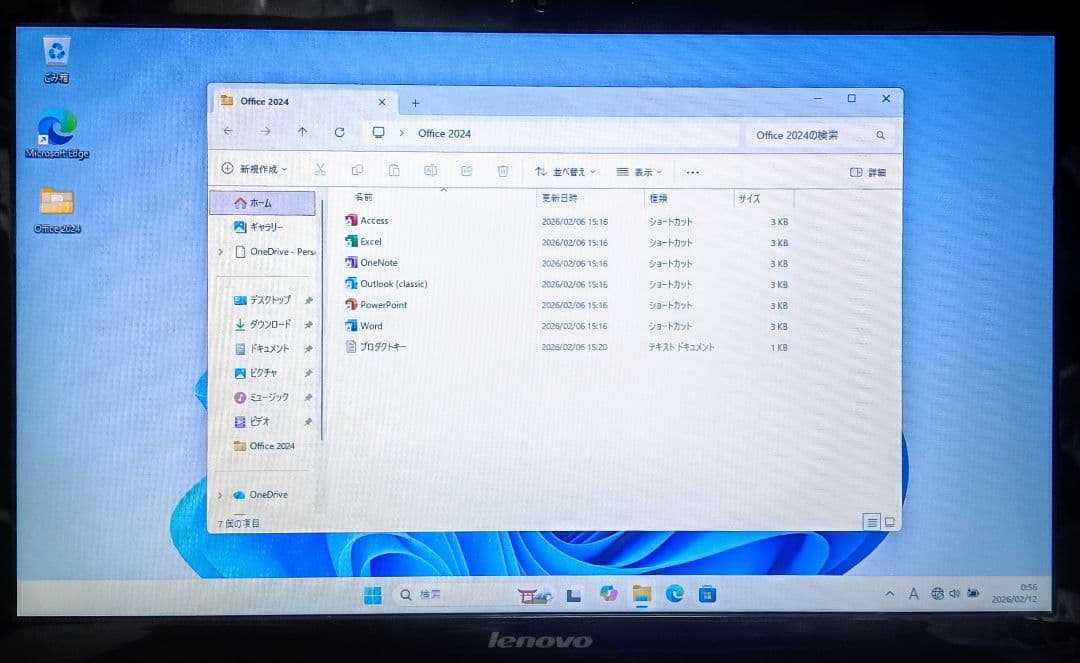Click the Share icon in the toolbar
Screen dimensions: 1080x663
pos(466,170)
